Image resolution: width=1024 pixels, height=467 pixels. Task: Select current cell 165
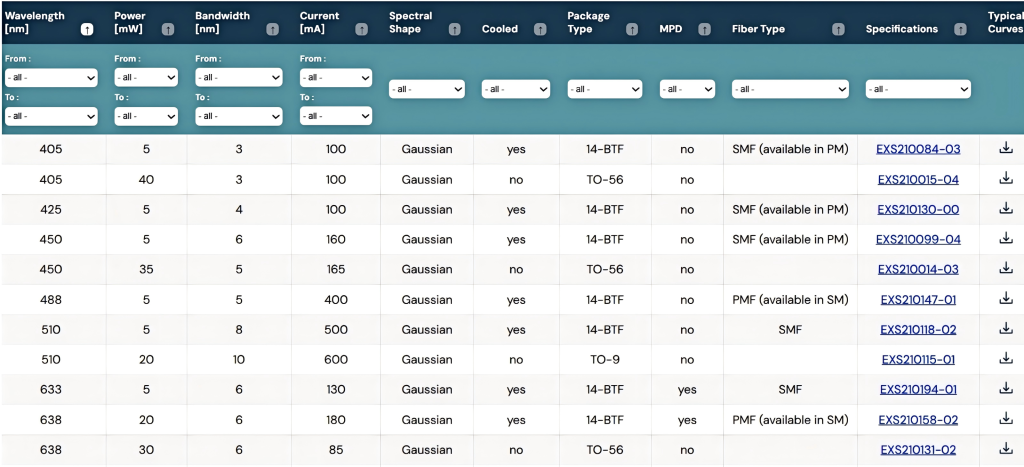coord(336,270)
